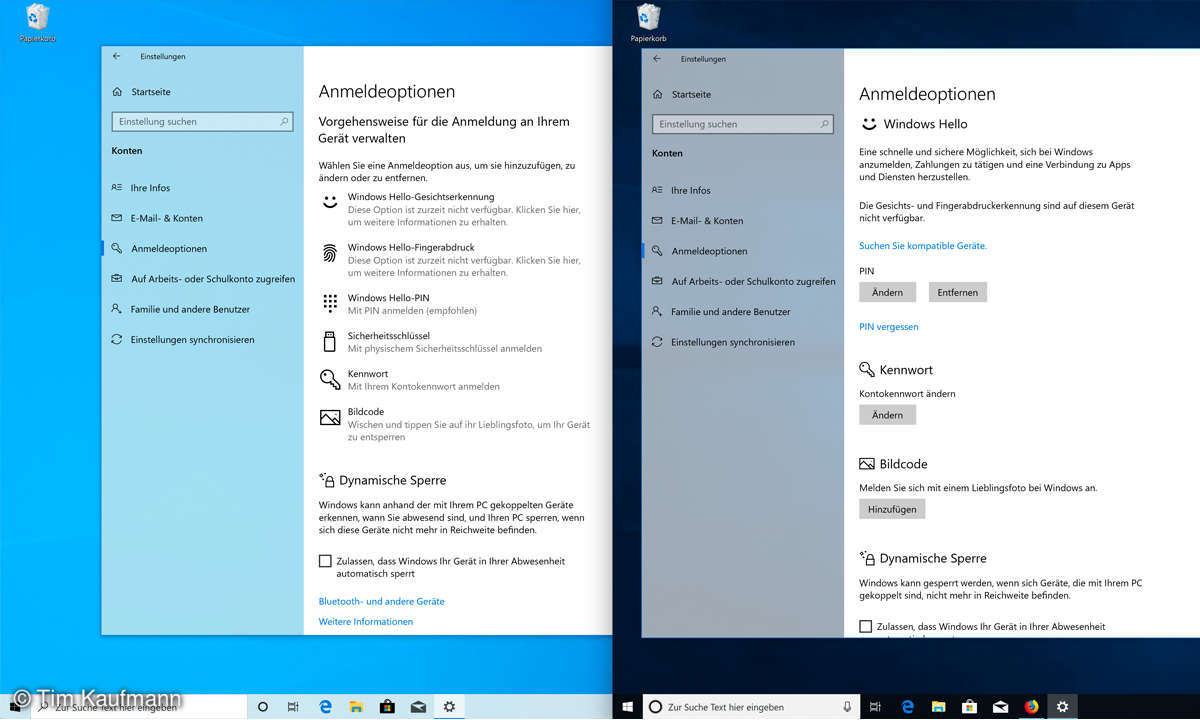Open Task View on the light taskbar
Image resolution: width=1200 pixels, height=720 pixels.
click(x=293, y=707)
